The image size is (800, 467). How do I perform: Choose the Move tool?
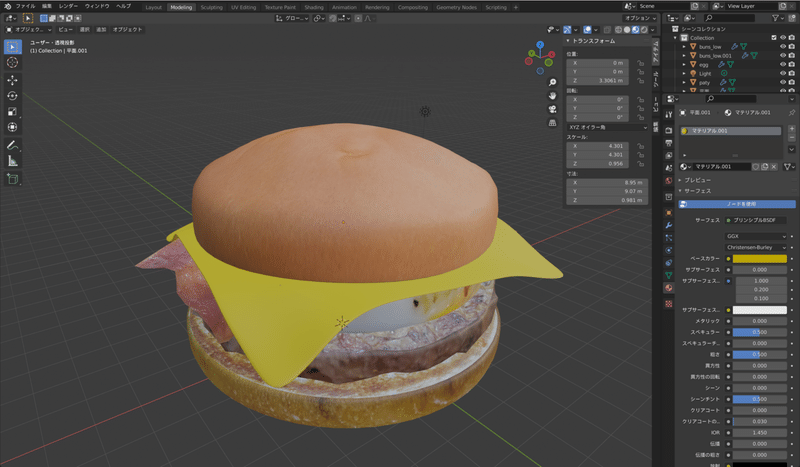[x=13, y=80]
